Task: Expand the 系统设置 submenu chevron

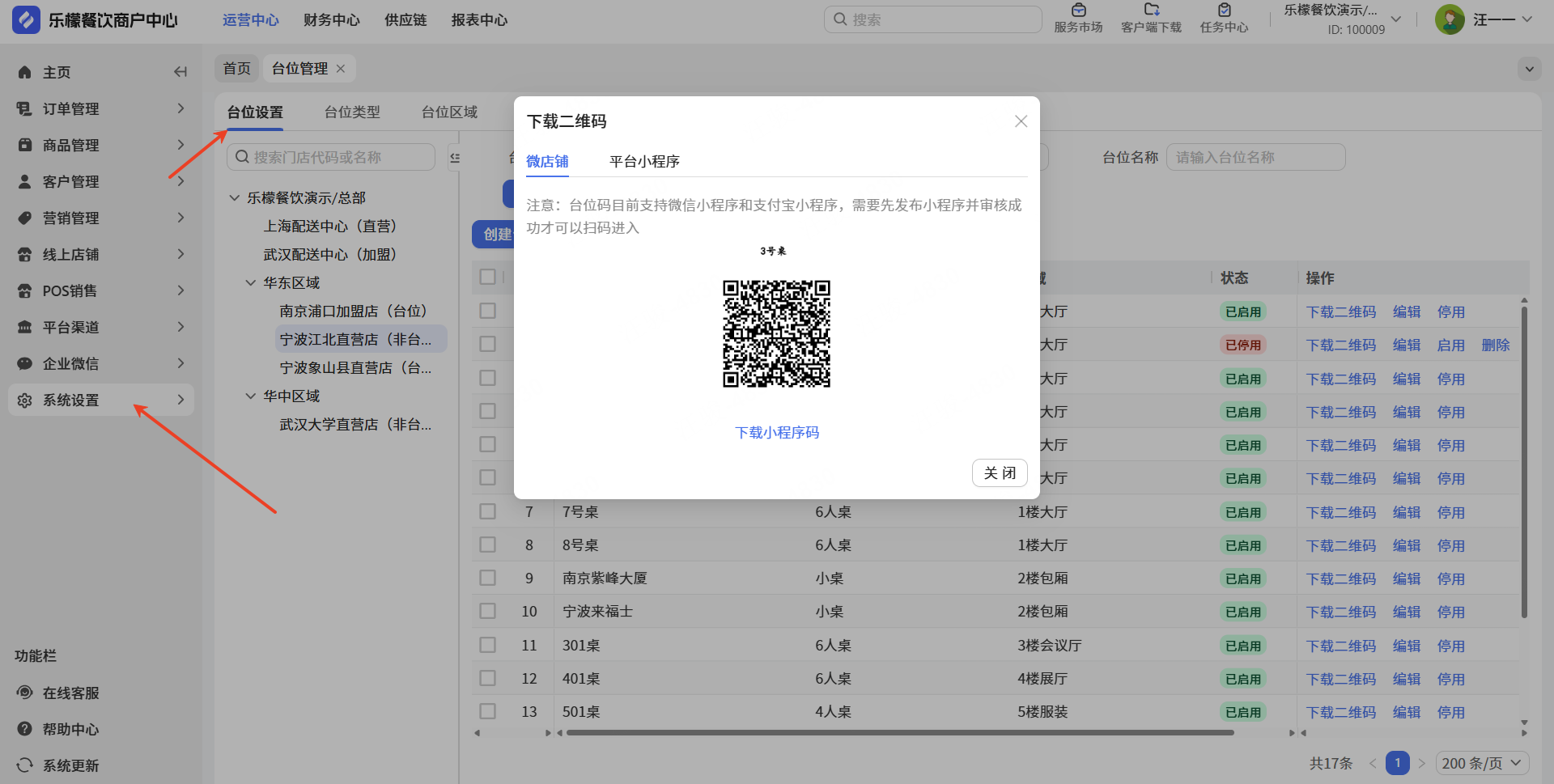Action: pyautogui.click(x=180, y=400)
